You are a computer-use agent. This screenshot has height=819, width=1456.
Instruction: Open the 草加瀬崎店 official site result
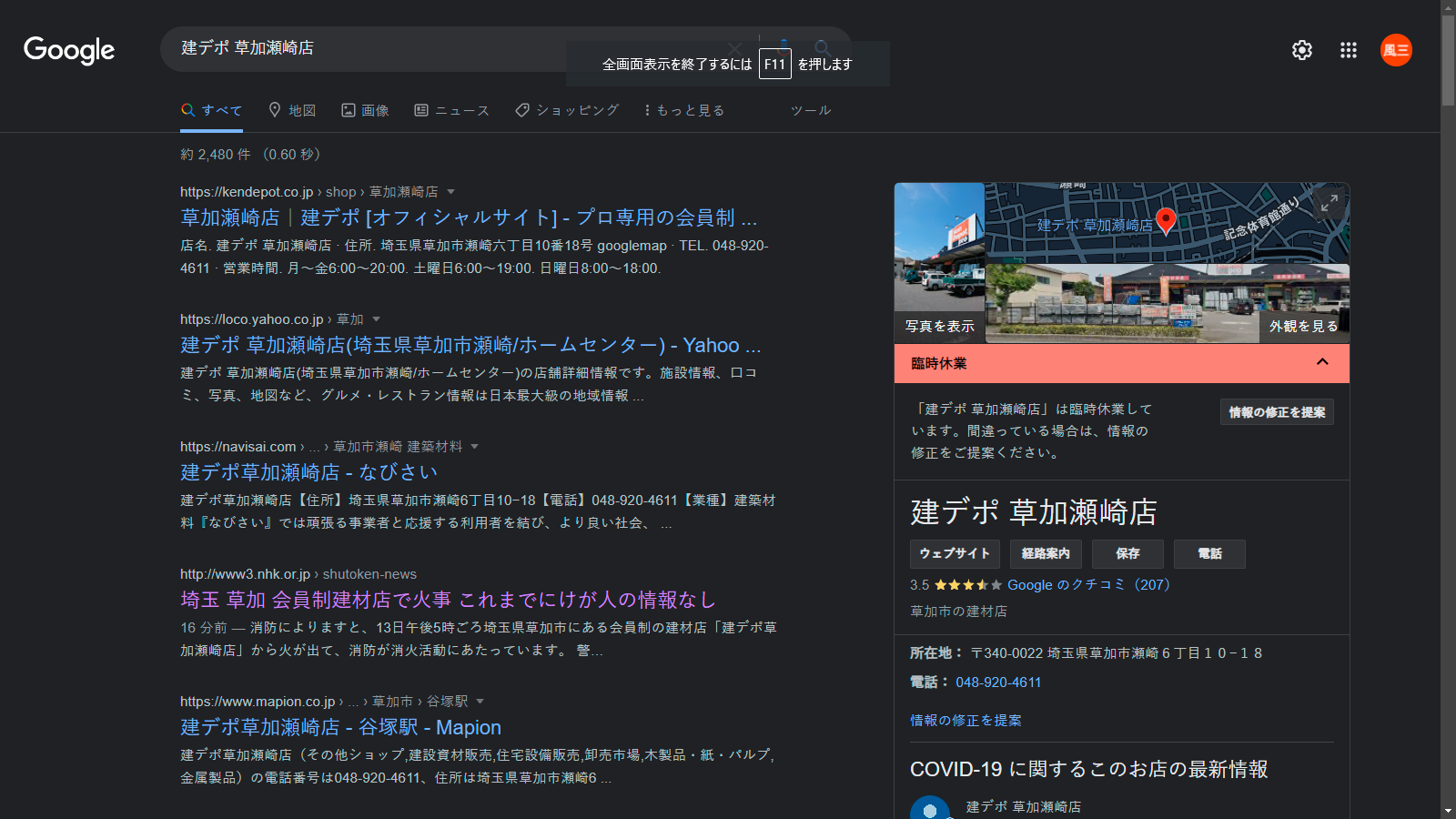[469, 217]
